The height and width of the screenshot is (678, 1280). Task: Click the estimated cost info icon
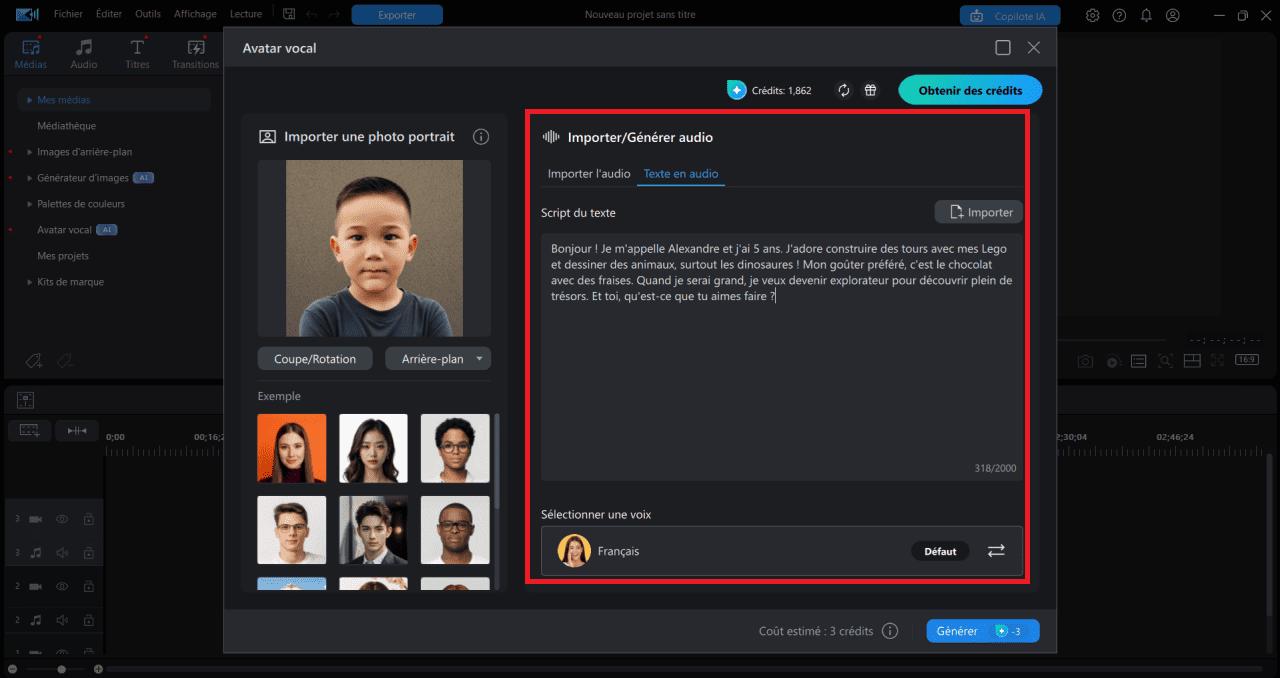[x=890, y=631]
